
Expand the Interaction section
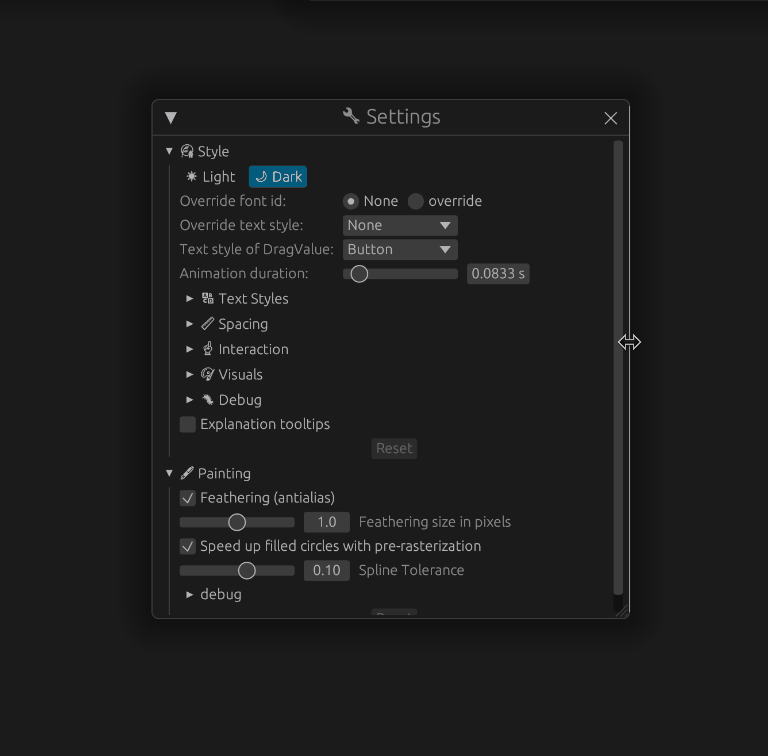(190, 349)
